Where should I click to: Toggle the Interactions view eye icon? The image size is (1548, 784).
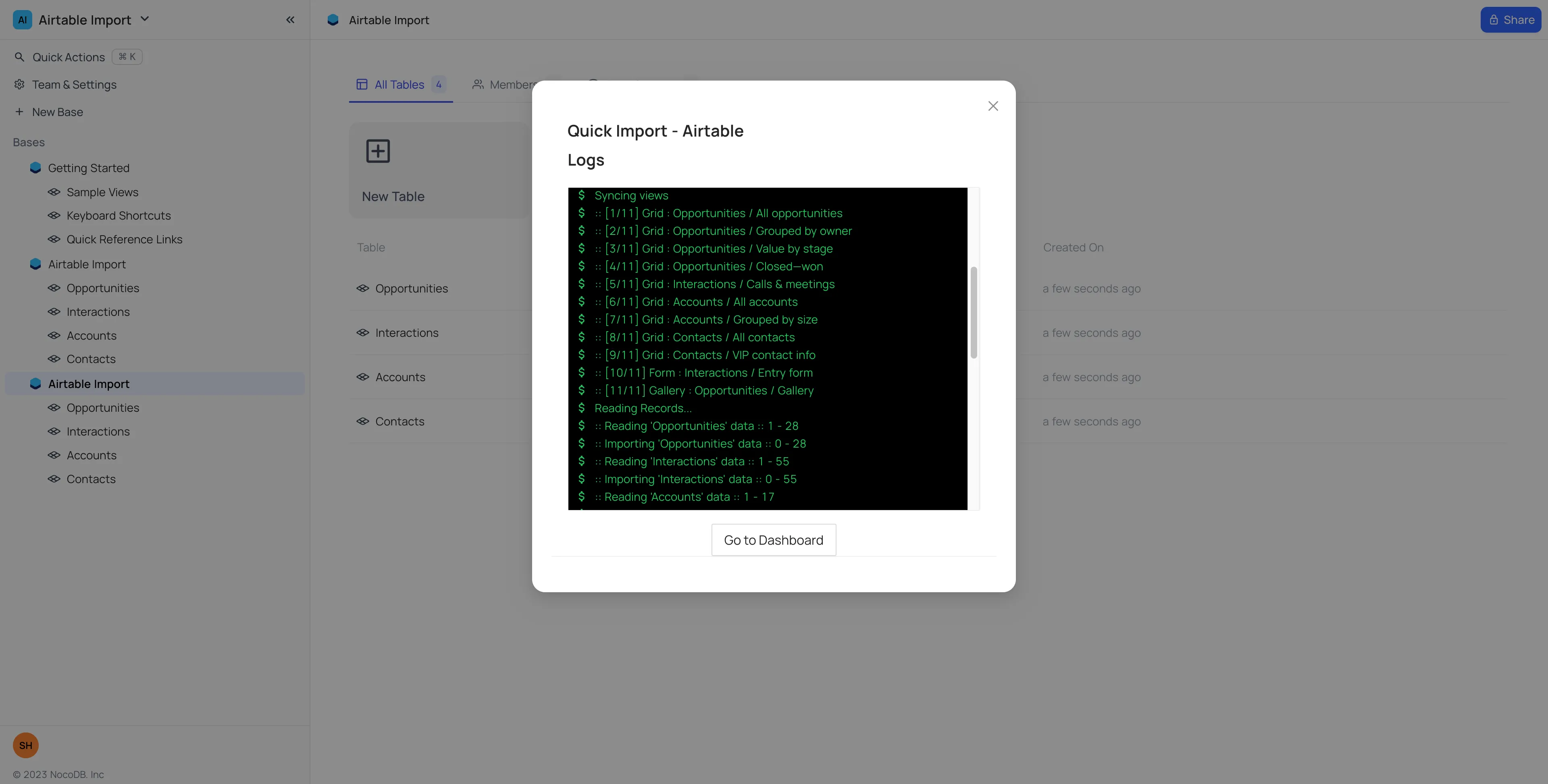pyautogui.click(x=54, y=312)
